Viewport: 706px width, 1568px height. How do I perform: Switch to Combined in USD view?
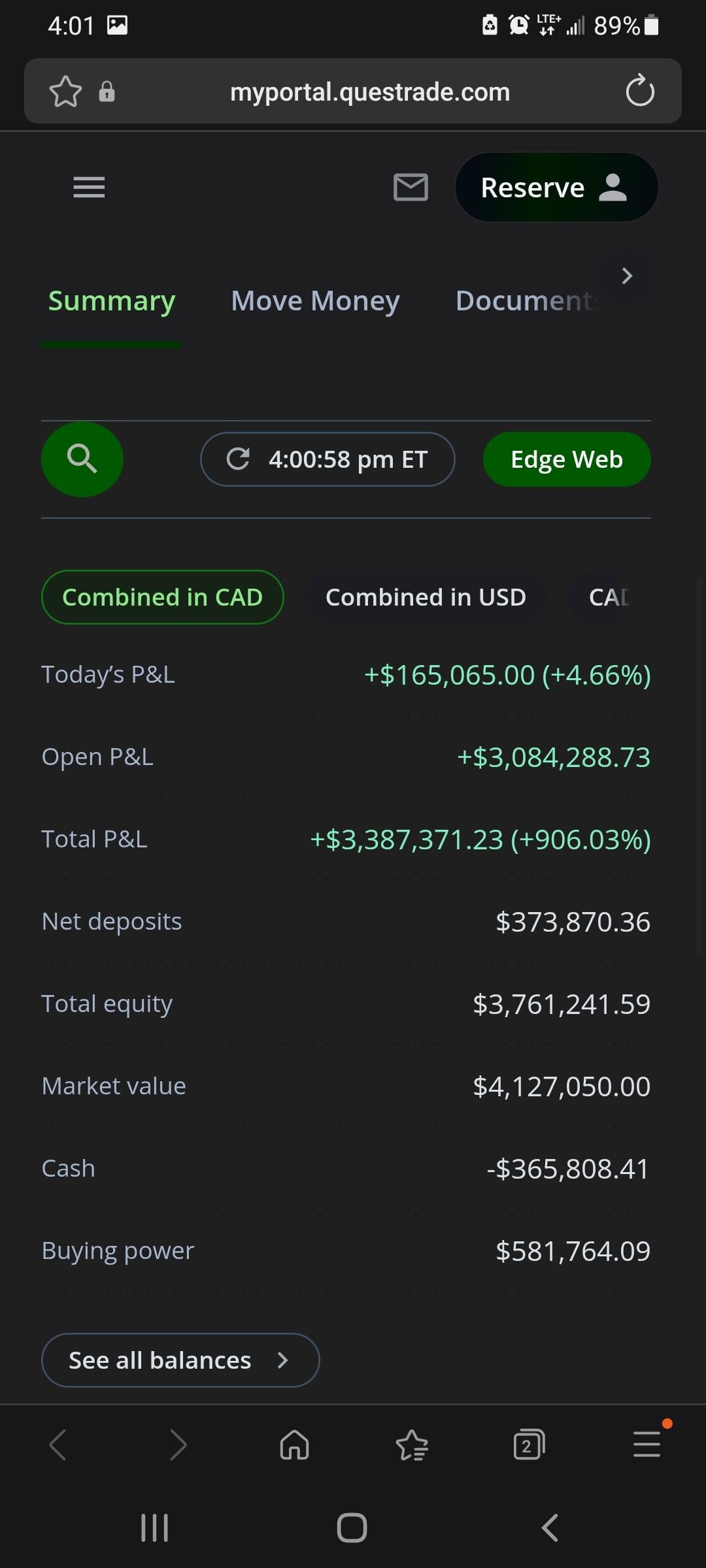426,597
